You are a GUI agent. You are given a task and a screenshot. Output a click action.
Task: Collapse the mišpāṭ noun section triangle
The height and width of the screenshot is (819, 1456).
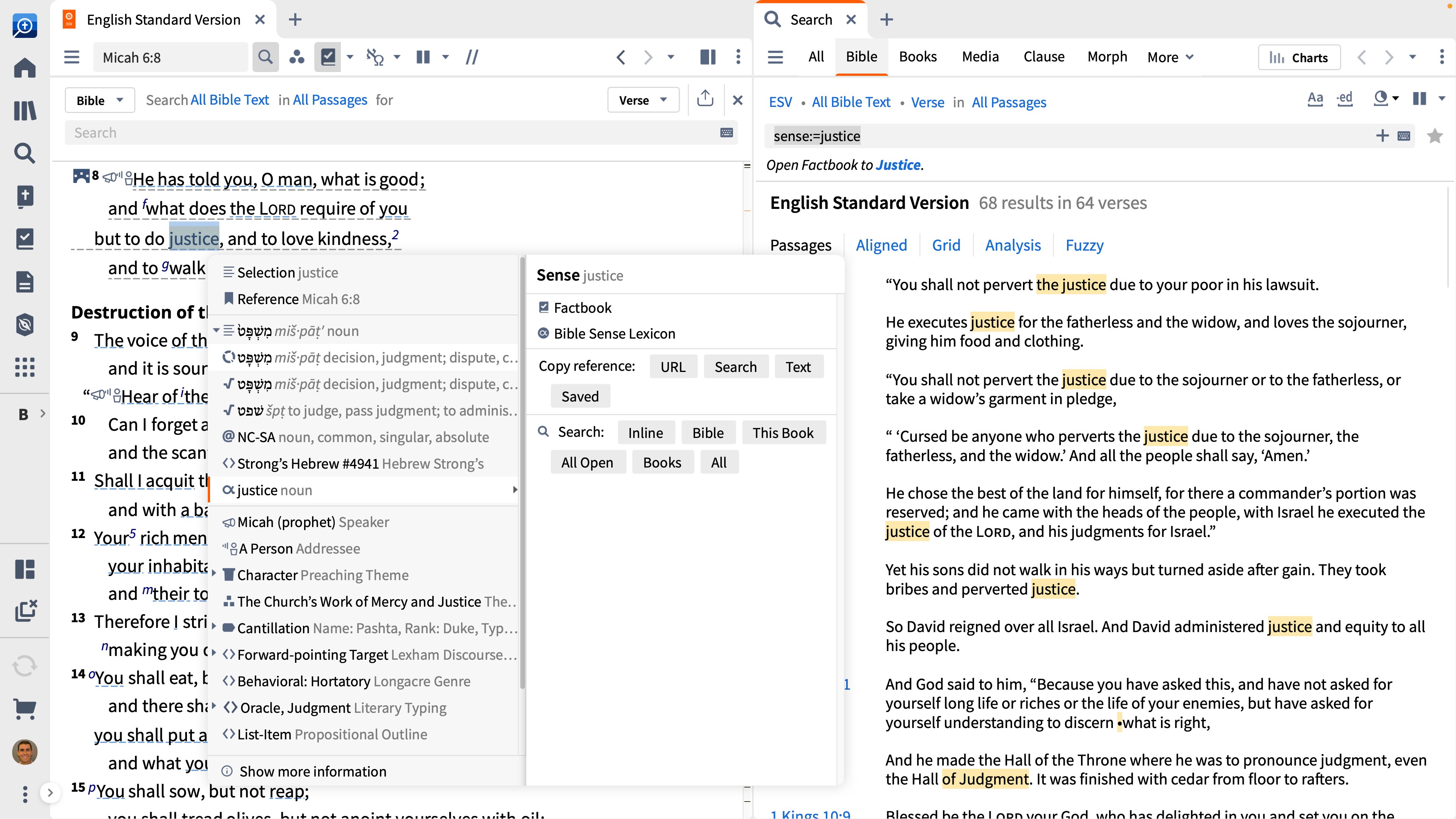click(216, 330)
